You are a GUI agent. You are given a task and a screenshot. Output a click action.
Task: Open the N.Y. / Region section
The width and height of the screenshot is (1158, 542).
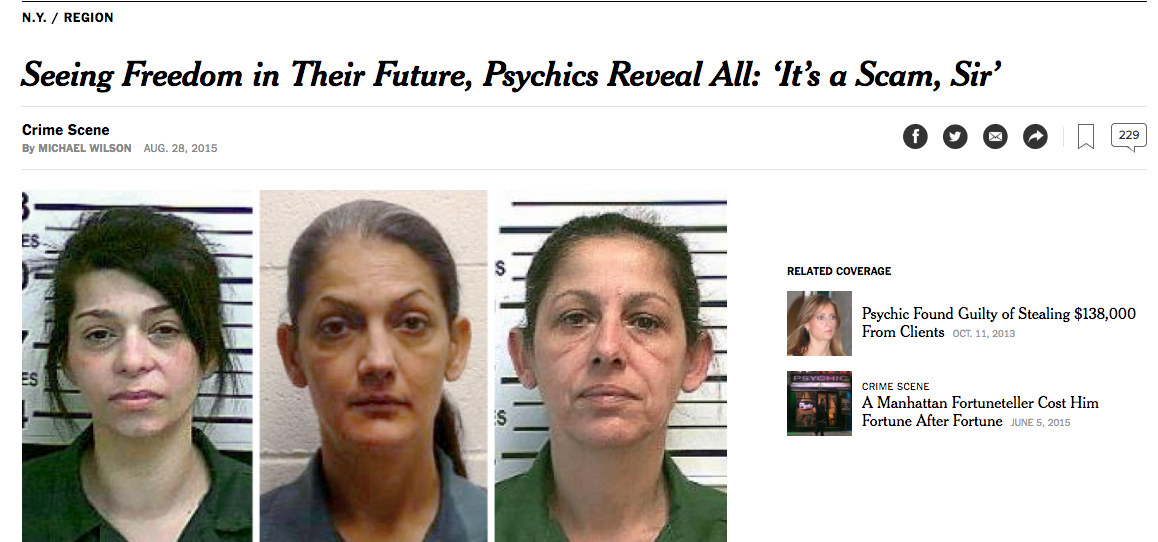(x=68, y=18)
